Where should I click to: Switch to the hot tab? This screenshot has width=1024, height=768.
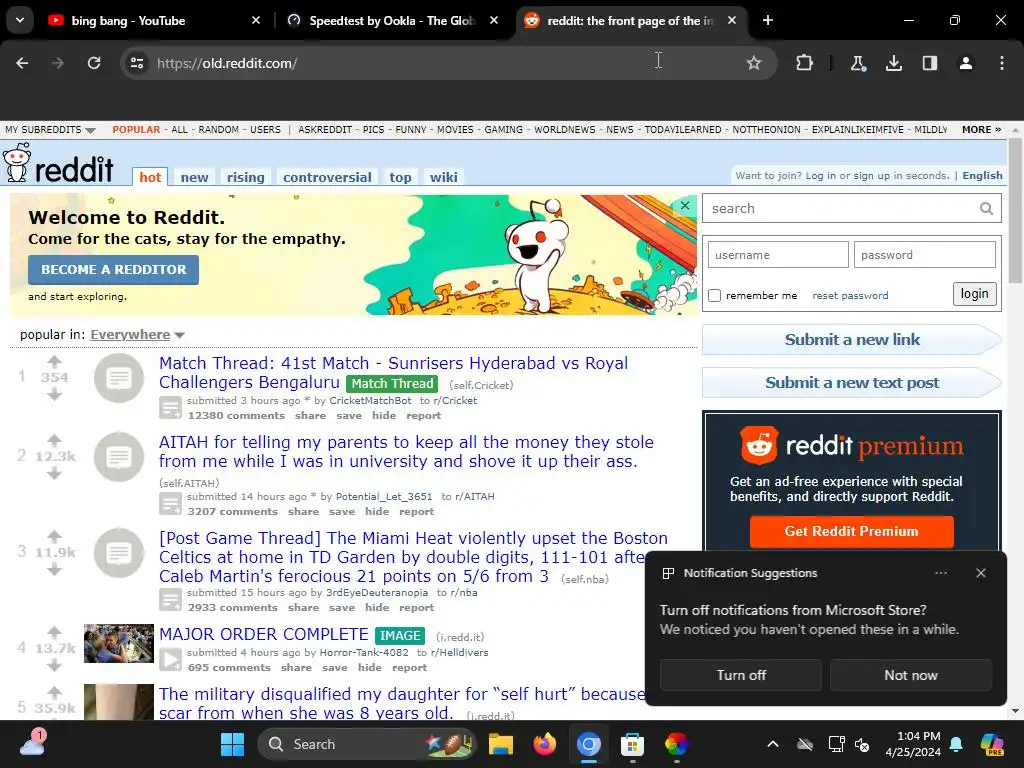point(150,177)
